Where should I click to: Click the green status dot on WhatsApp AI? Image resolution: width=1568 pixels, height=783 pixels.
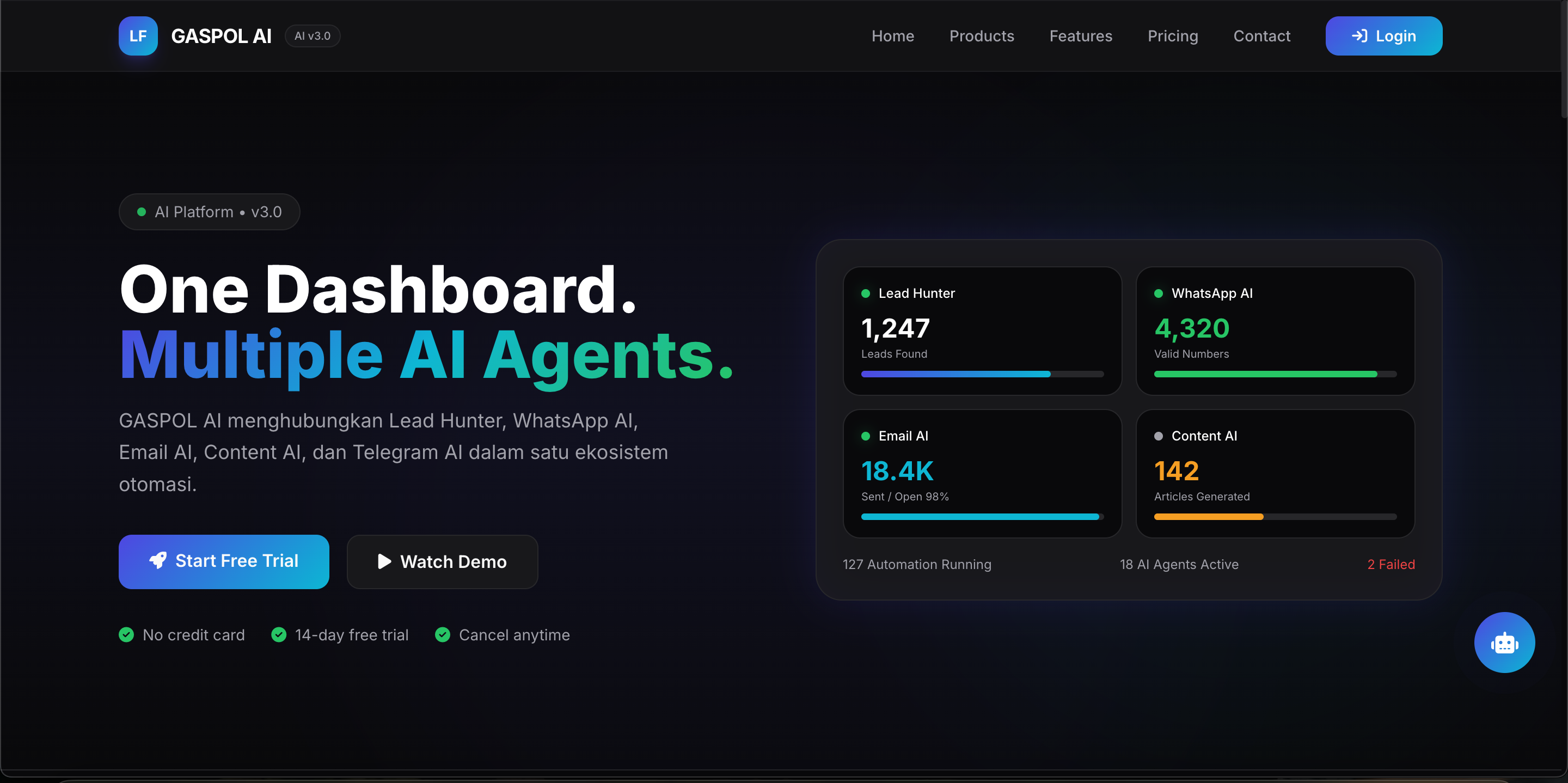1159,293
